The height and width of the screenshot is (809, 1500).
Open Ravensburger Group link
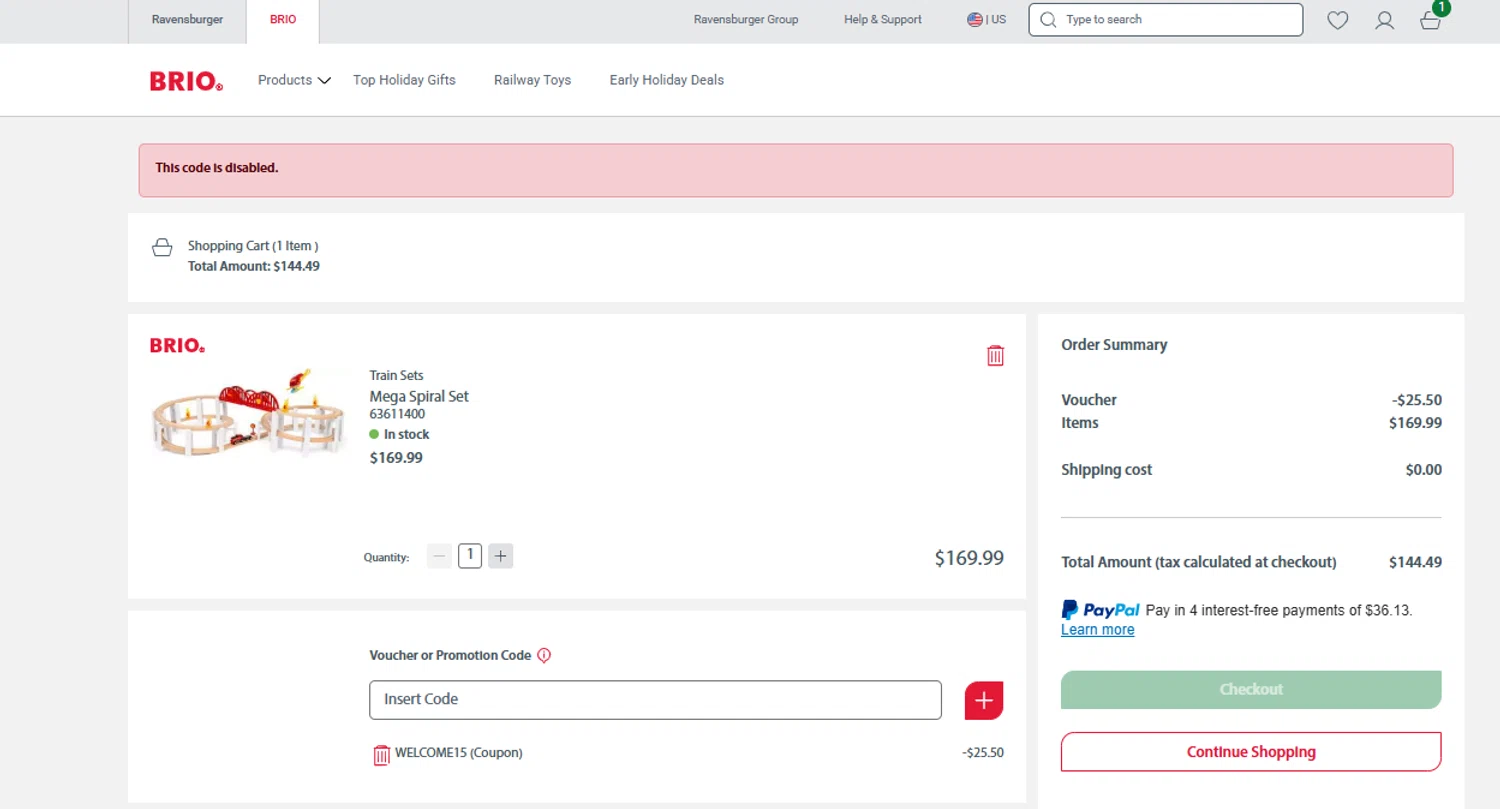click(746, 20)
